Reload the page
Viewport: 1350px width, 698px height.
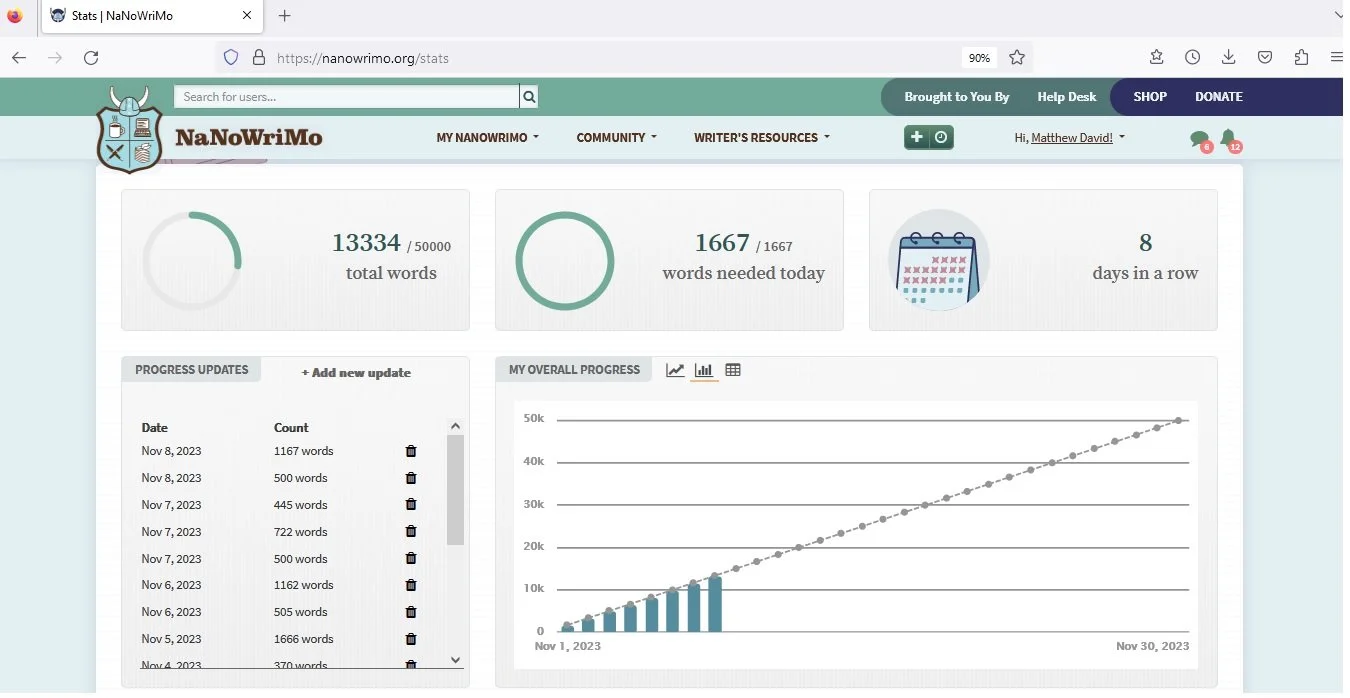91,58
